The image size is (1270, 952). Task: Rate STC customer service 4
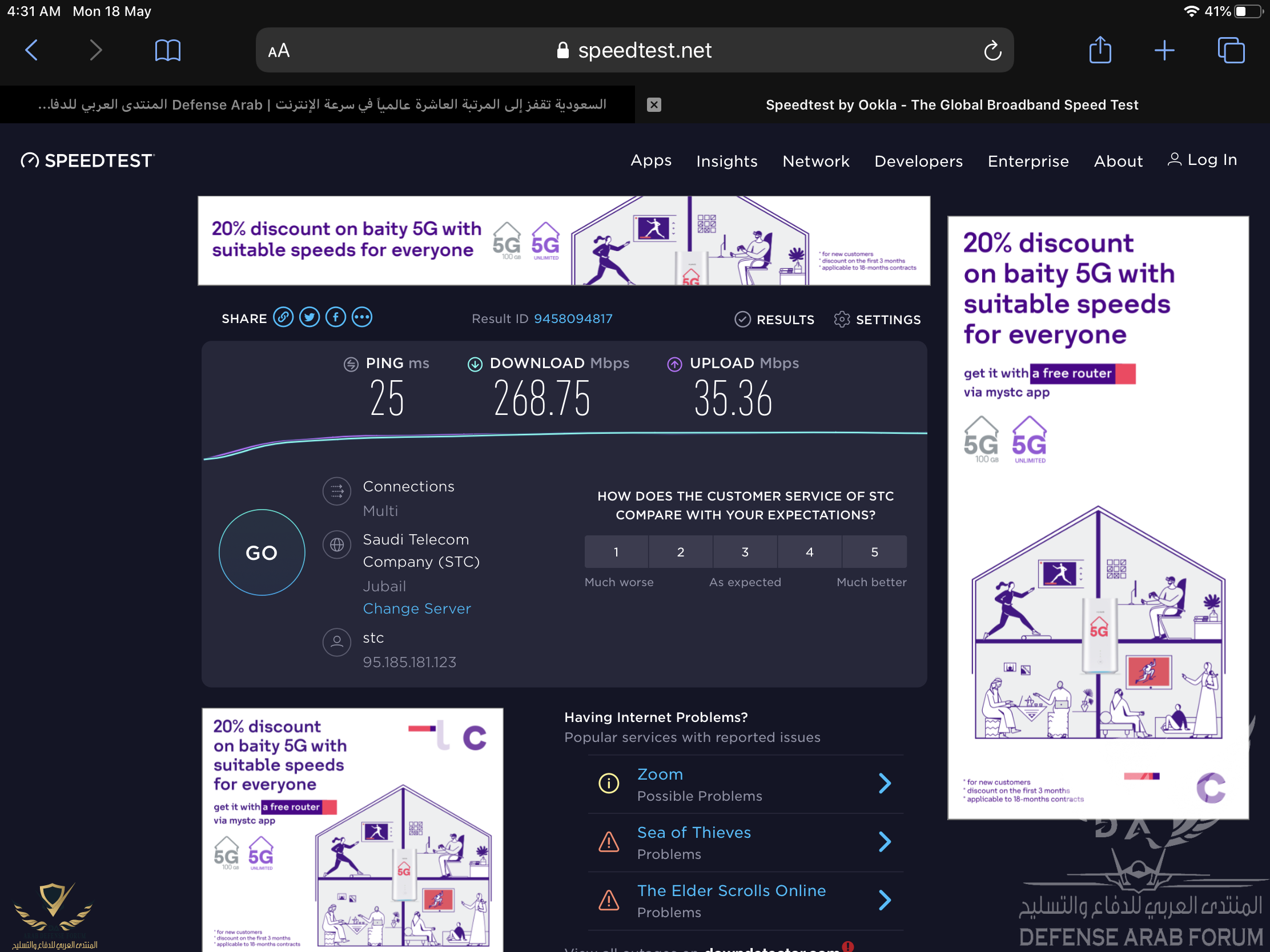pyautogui.click(x=810, y=552)
